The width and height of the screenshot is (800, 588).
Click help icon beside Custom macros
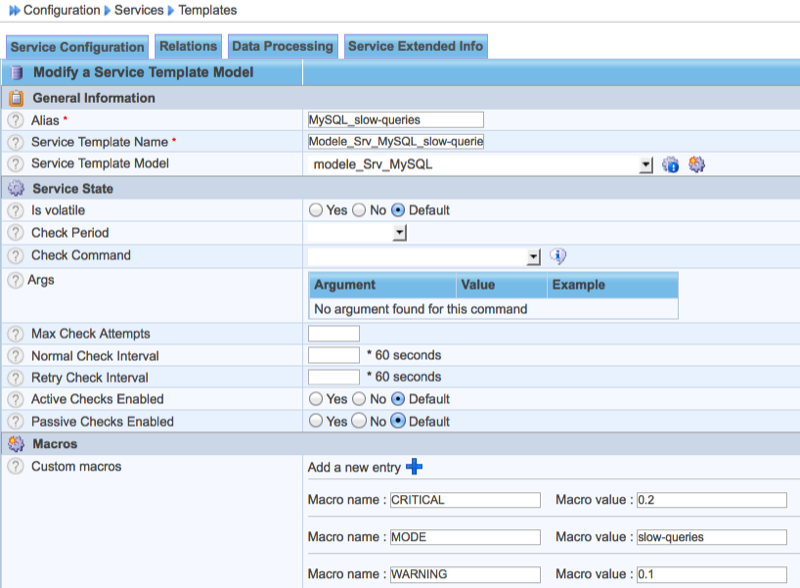pos(15,467)
